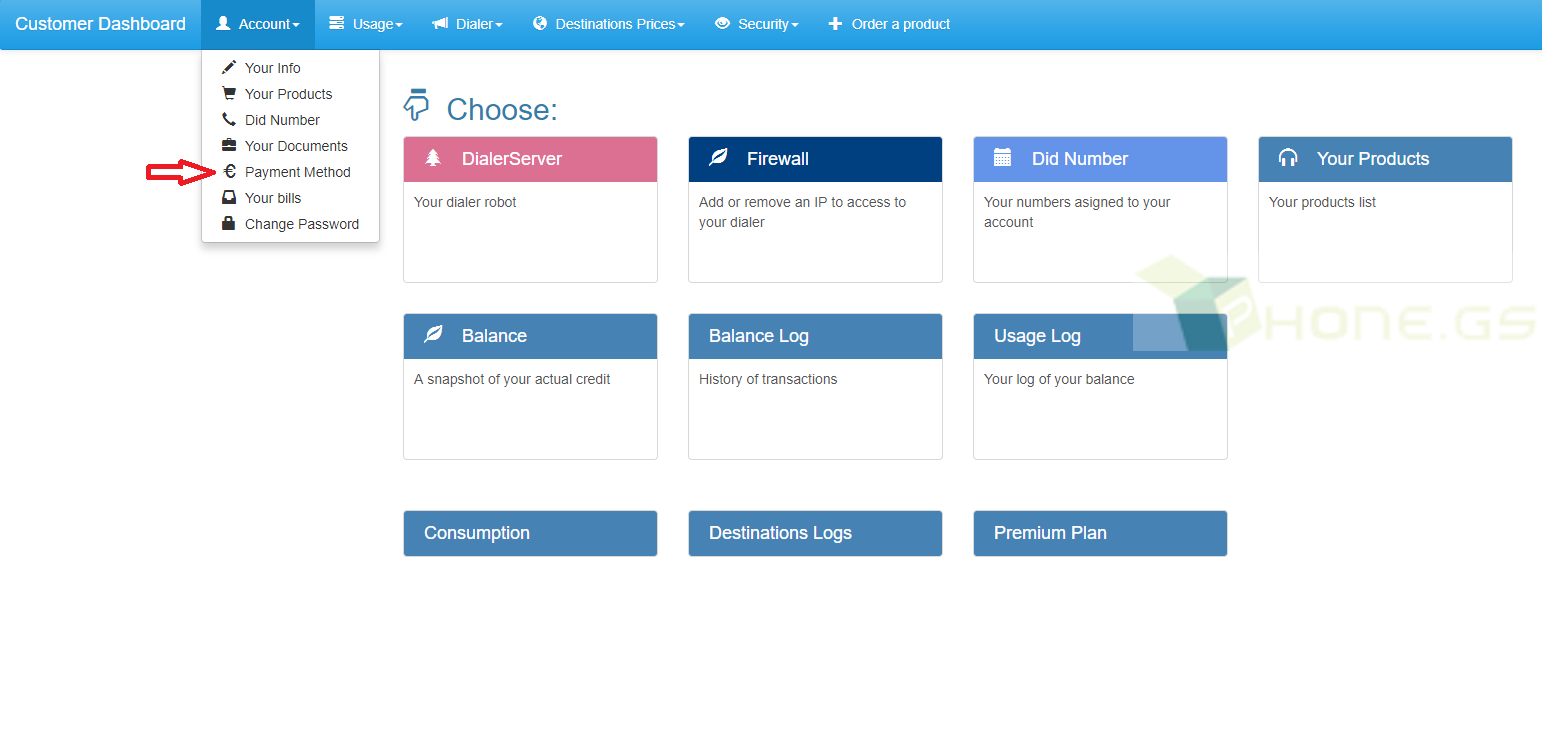Expand the Usage dropdown in navbar

366,24
